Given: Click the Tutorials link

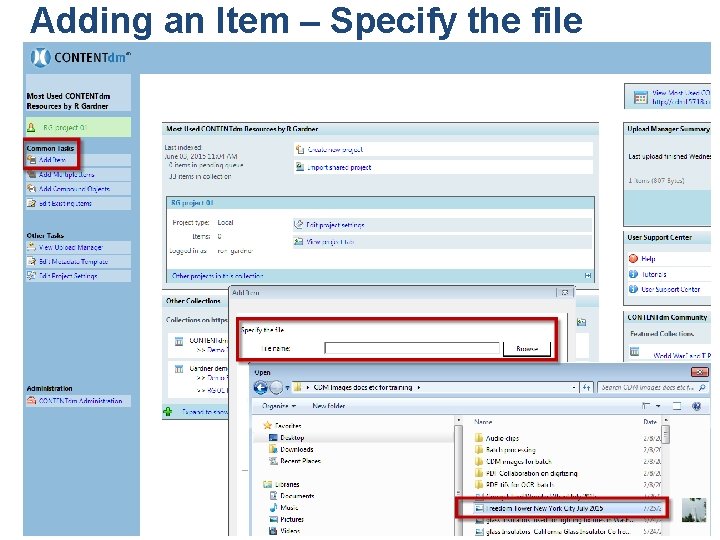Looking at the screenshot, I should 654,274.
